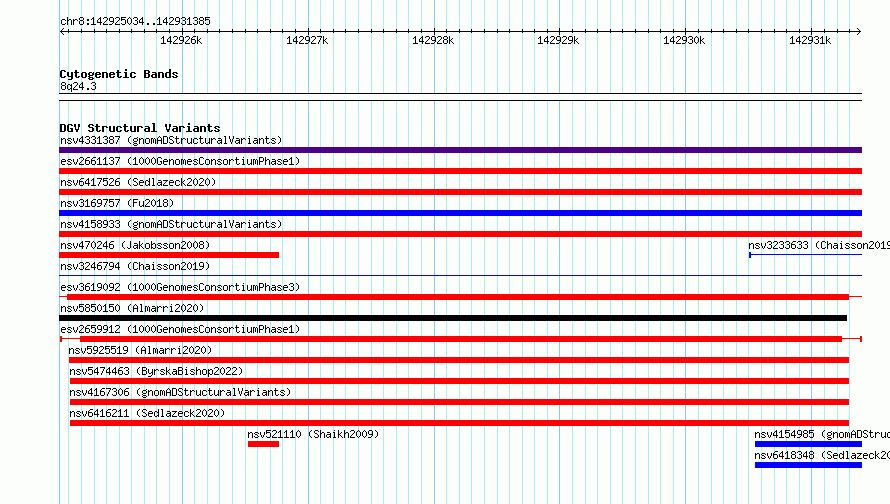890x504 pixels.
Task: Click the chr8:142925034..142931385 coordinate label
Action: tap(135, 21)
